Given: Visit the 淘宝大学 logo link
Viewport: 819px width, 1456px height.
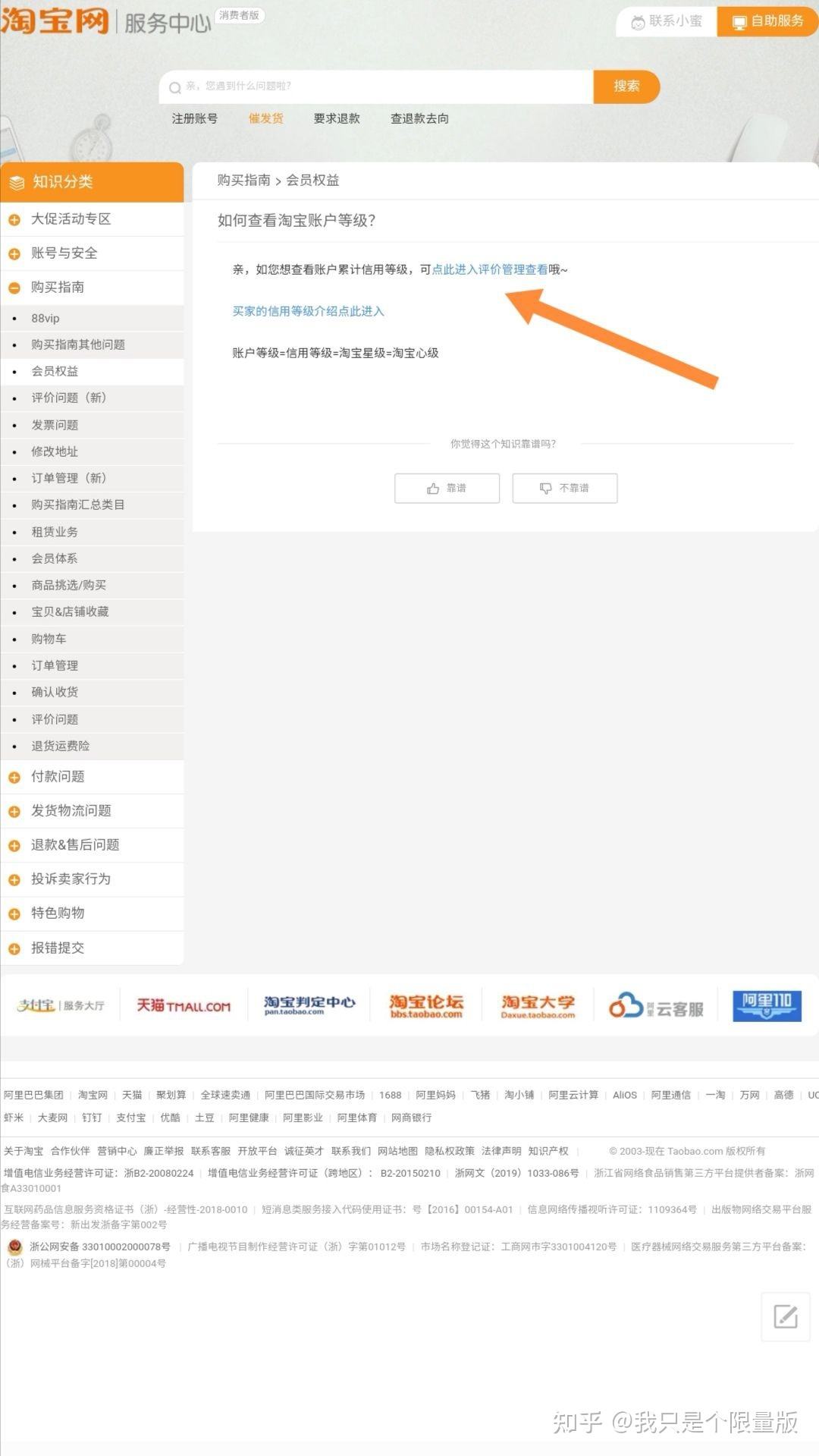Looking at the screenshot, I should pyautogui.click(x=538, y=1006).
